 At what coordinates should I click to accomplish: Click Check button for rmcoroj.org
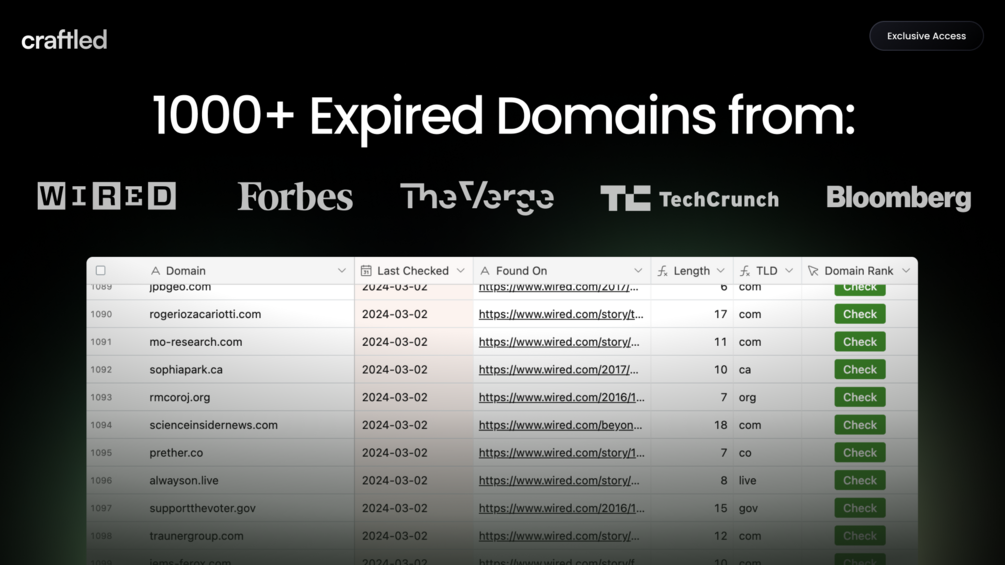point(860,397)
